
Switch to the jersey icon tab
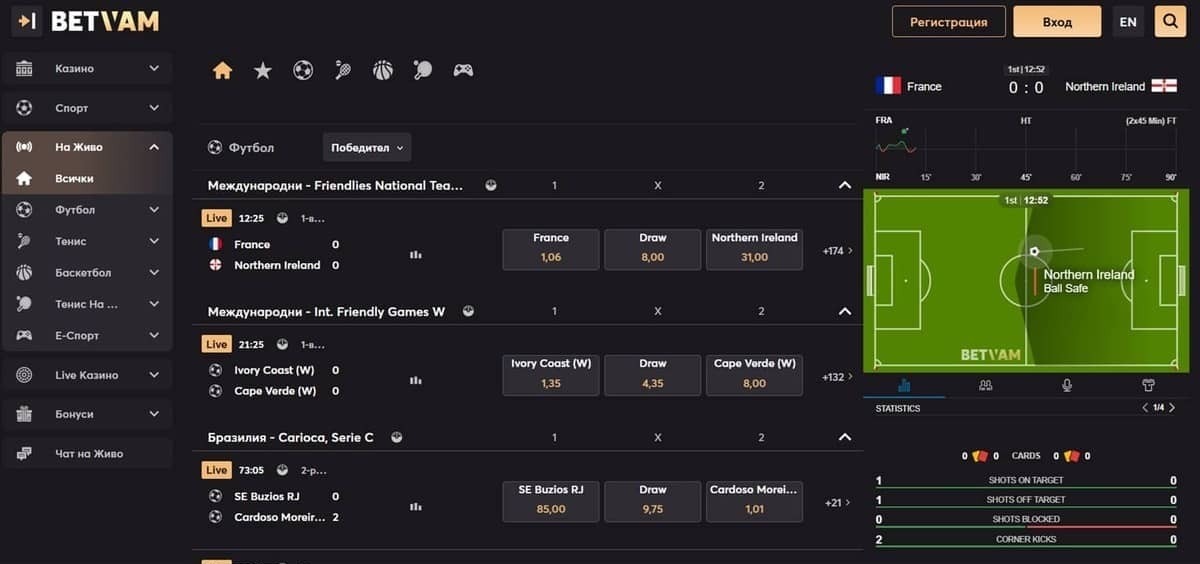[x=1148, y=385]
